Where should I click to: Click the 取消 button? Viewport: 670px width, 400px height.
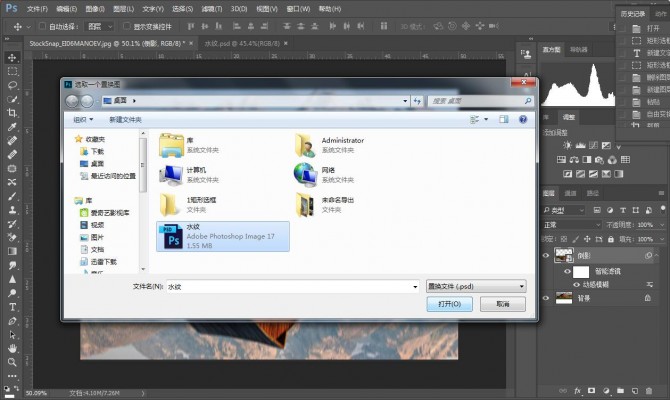pyautogui.click(x=503, y=304)
